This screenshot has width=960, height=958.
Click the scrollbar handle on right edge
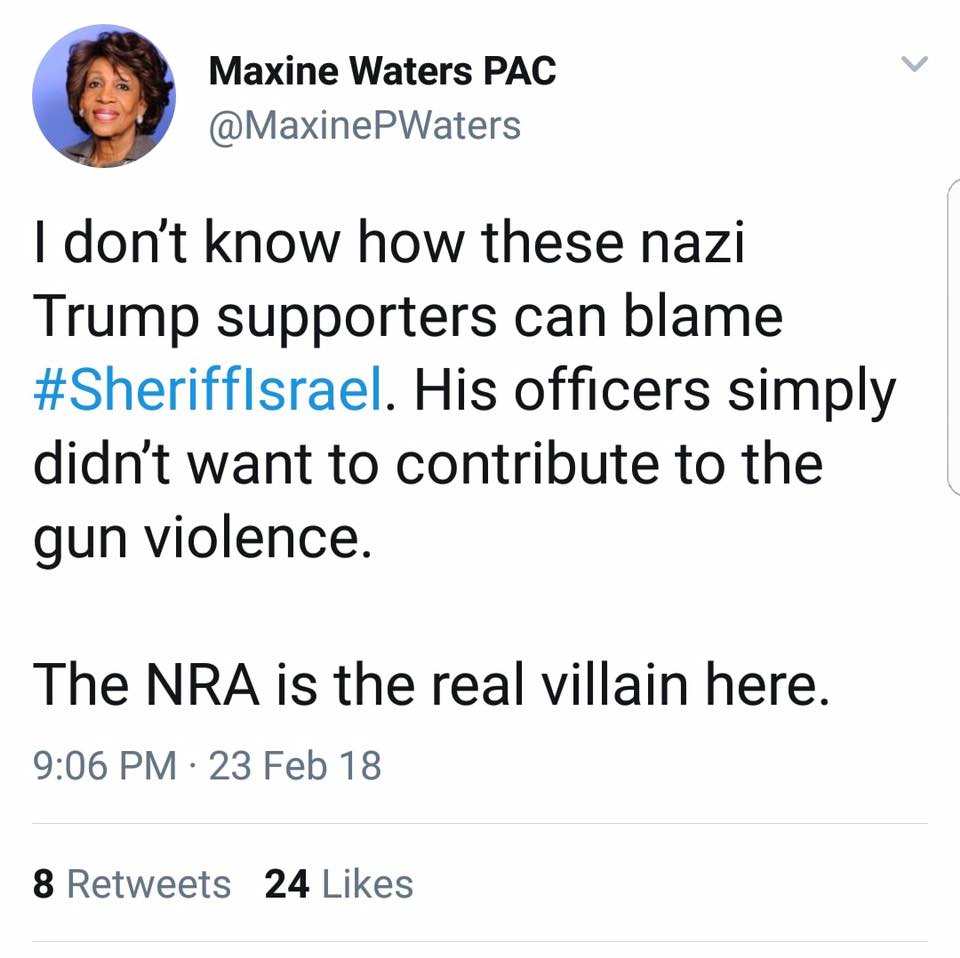(x=952, y=338)
